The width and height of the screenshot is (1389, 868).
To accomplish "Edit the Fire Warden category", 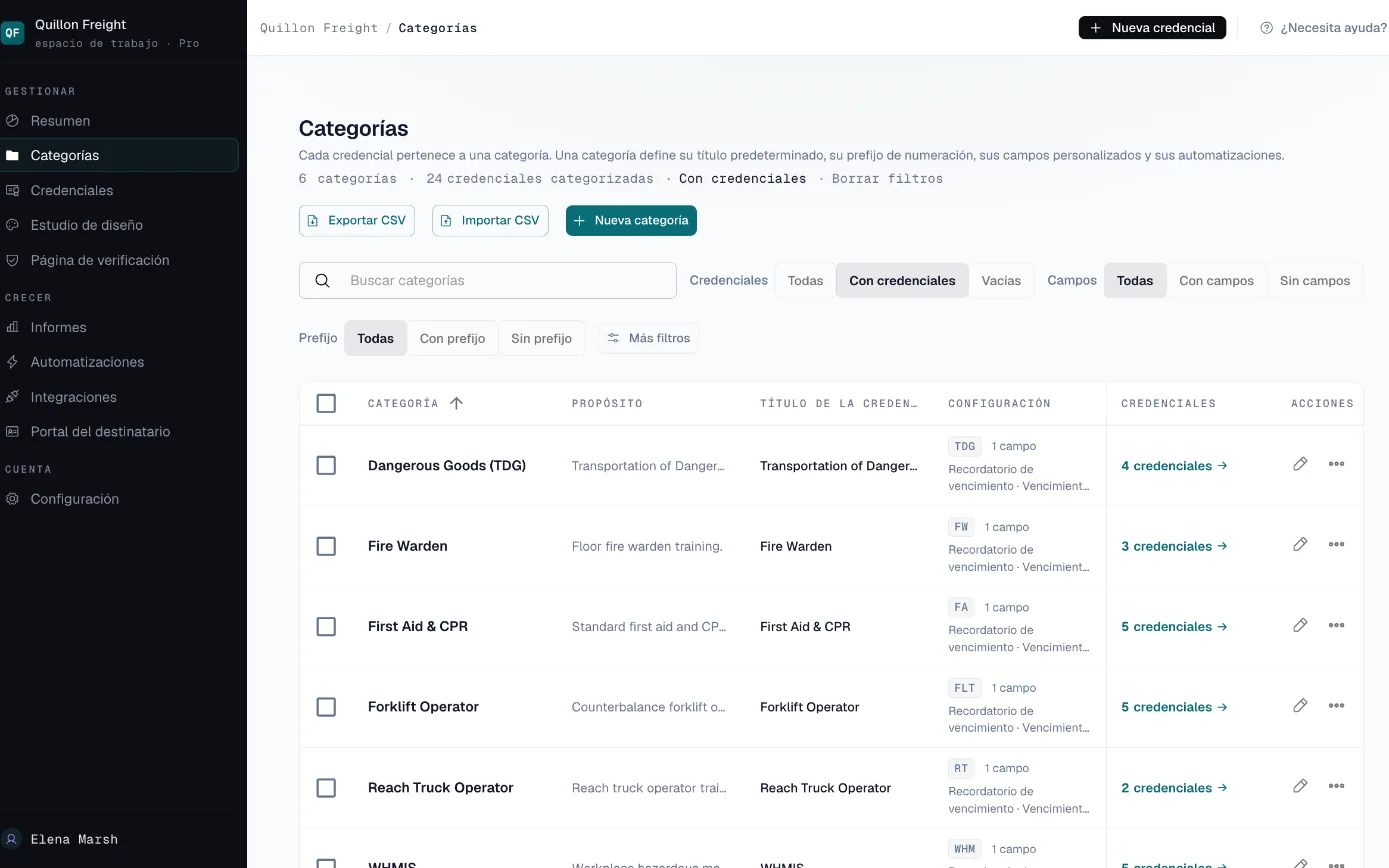I will point(1300,545).
